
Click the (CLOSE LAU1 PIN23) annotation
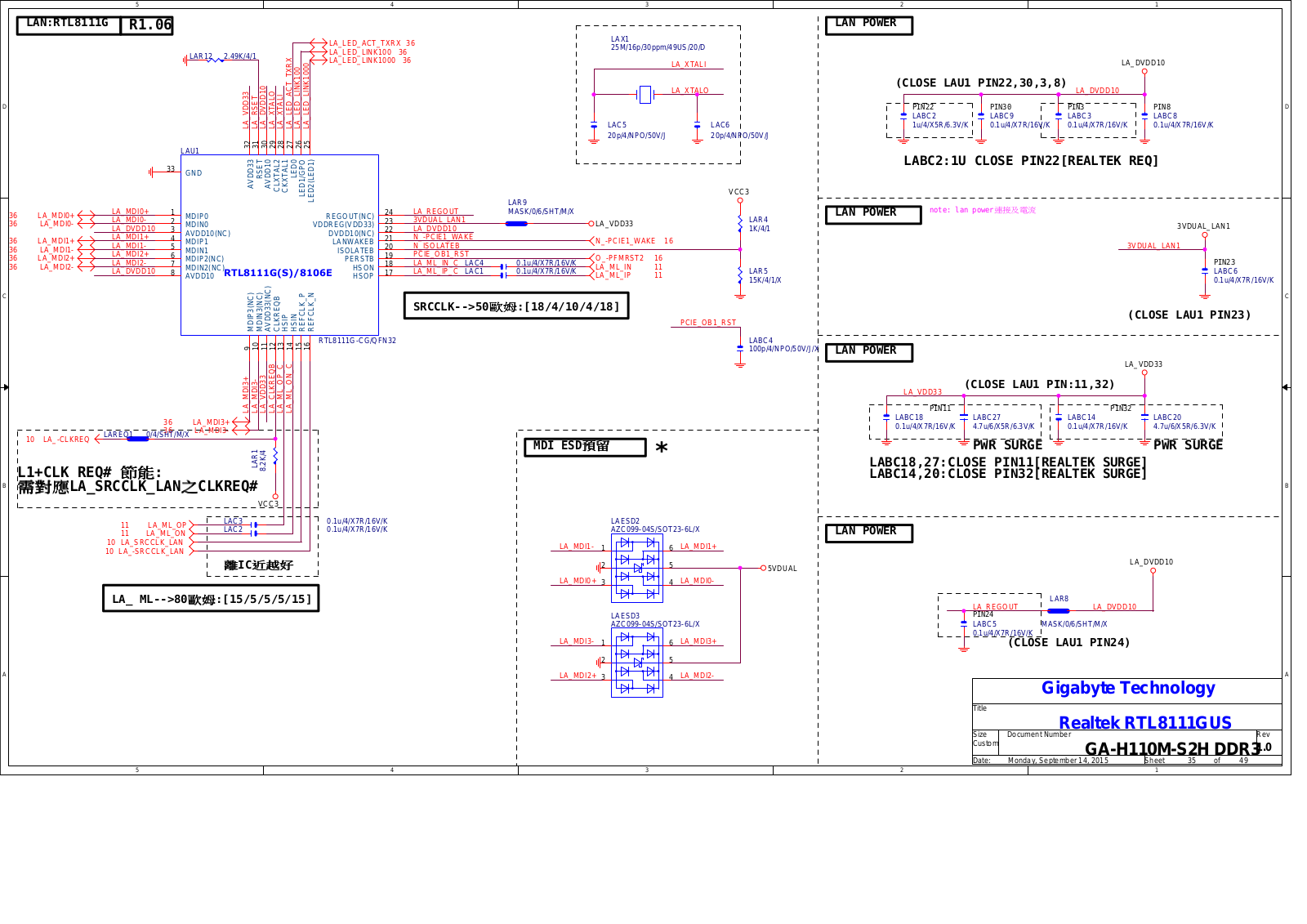pyautogui.click(x=1189, y=315)
